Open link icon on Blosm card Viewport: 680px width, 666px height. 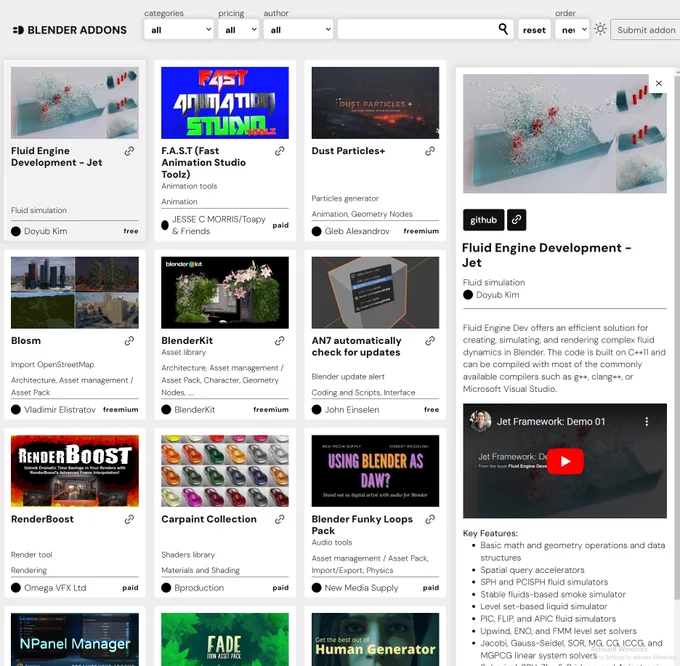[129, 341]
